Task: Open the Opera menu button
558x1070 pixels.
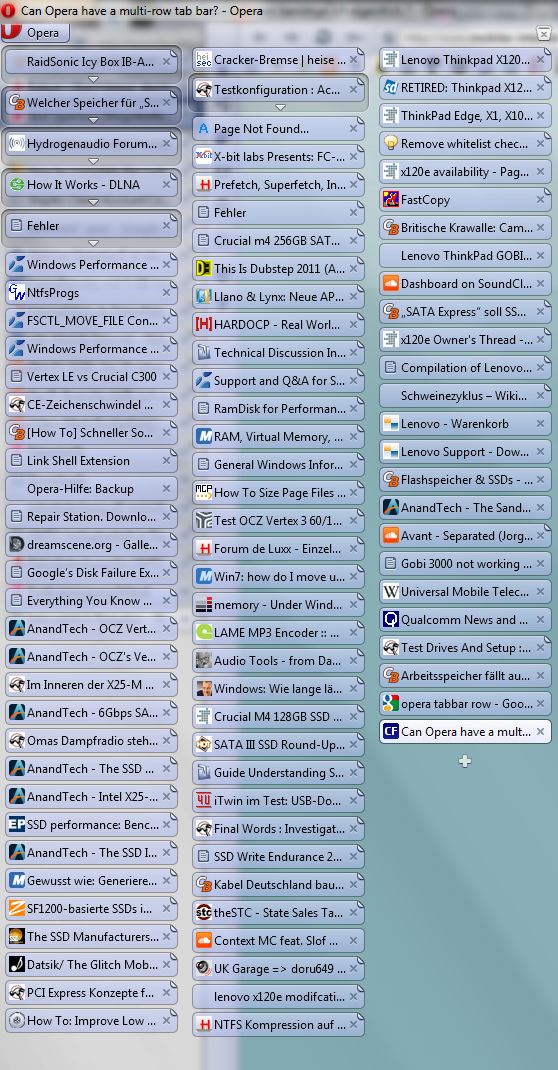Action: [35, 32]
